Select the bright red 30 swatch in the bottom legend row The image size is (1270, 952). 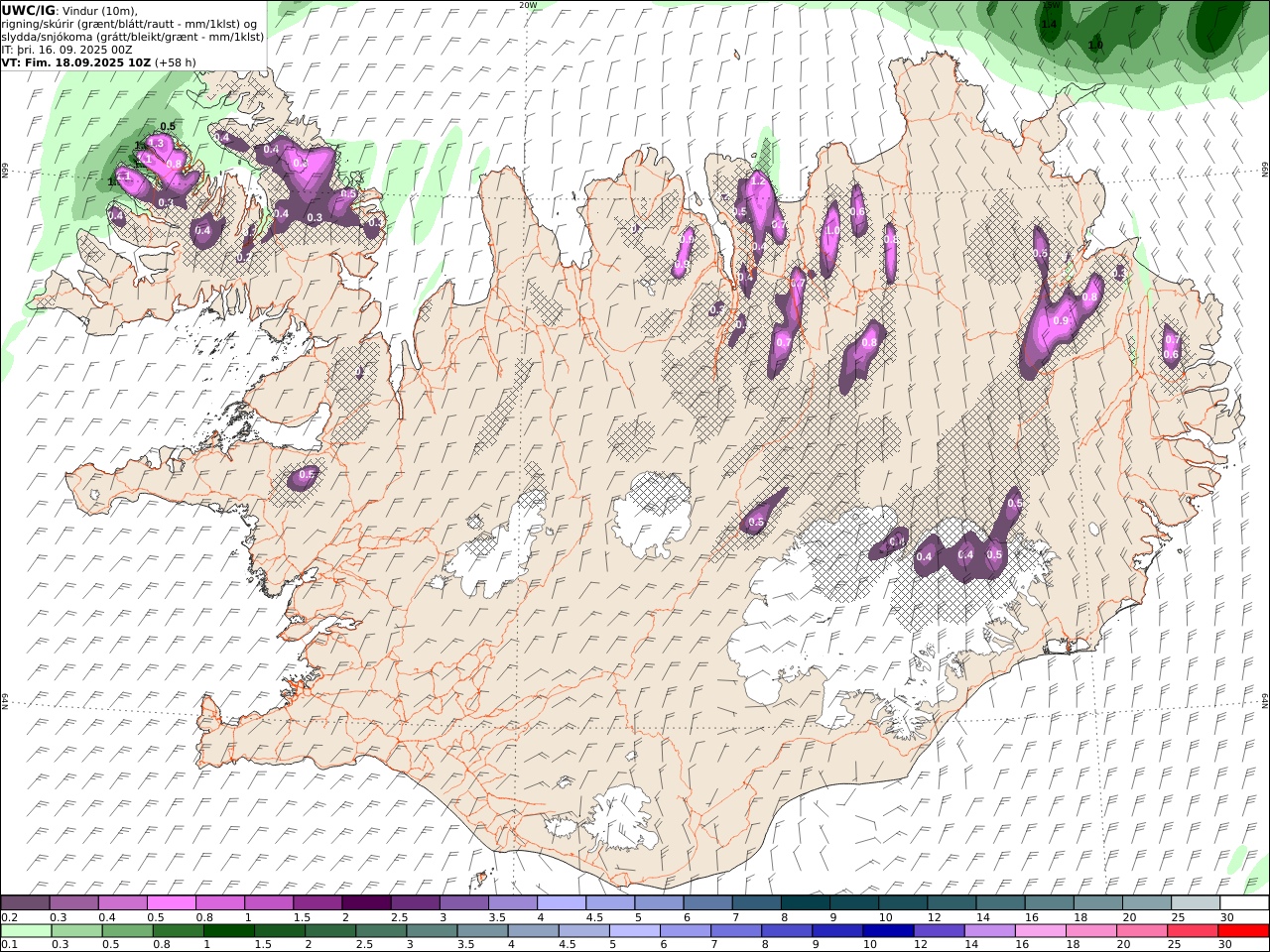coord(1243,930)
